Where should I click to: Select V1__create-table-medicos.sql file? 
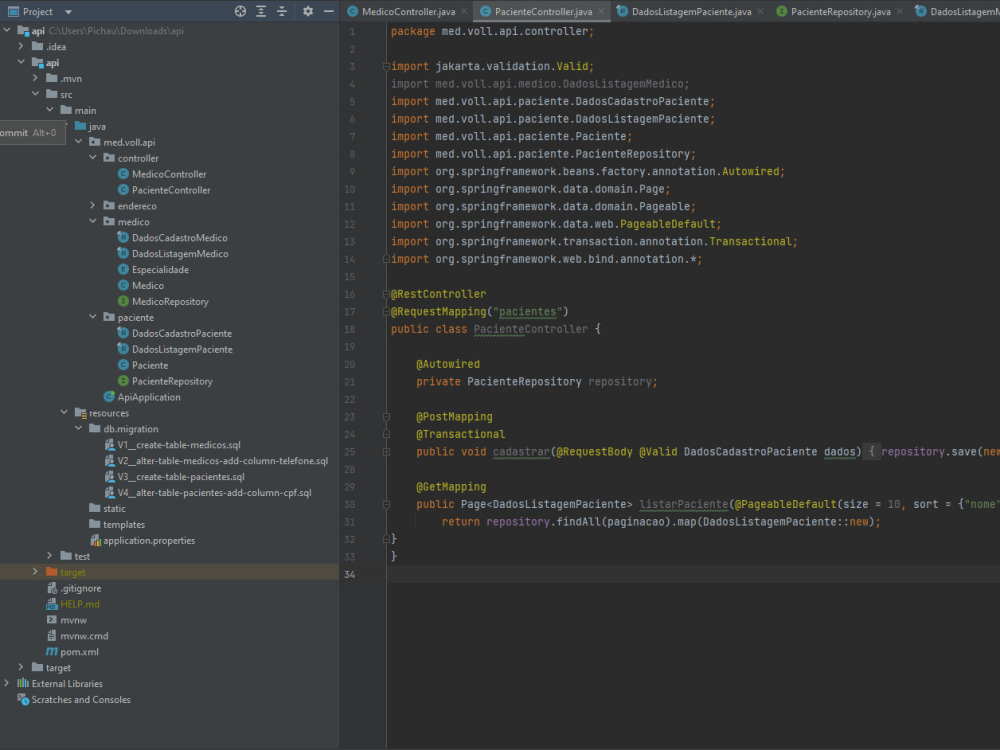[179, 445]
